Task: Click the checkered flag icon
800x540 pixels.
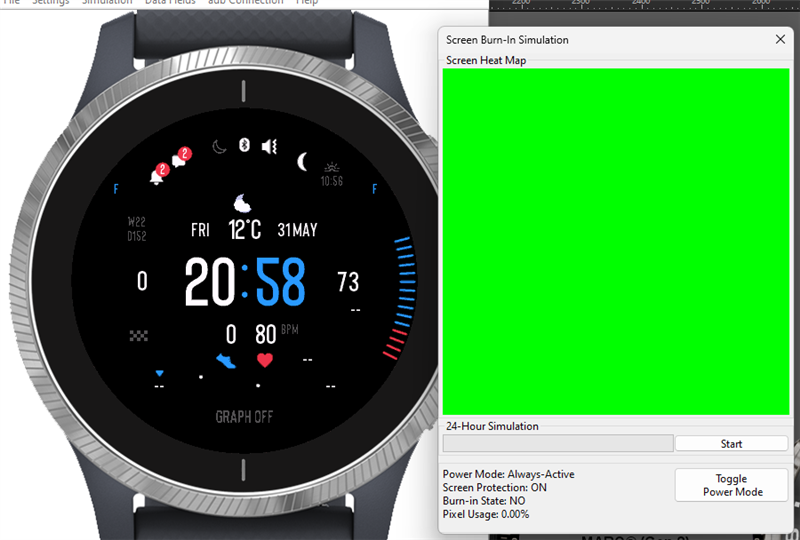Action: pyautogui.click(x=139, y=335)
